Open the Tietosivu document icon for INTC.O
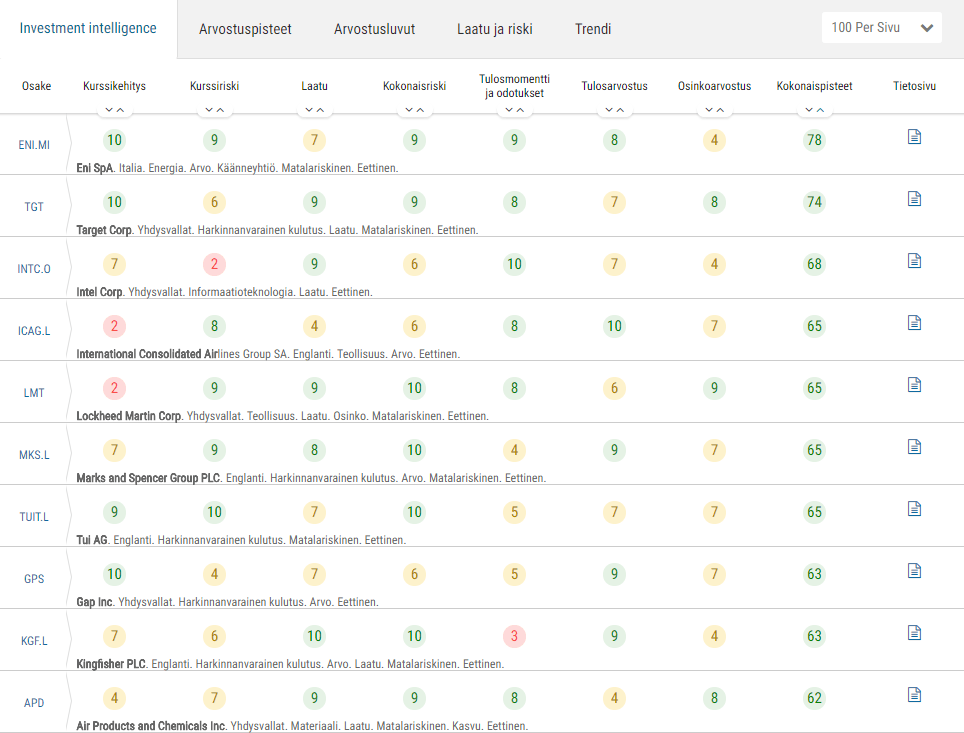The height and width of the screenshot is (733, 964). (914, 261)
